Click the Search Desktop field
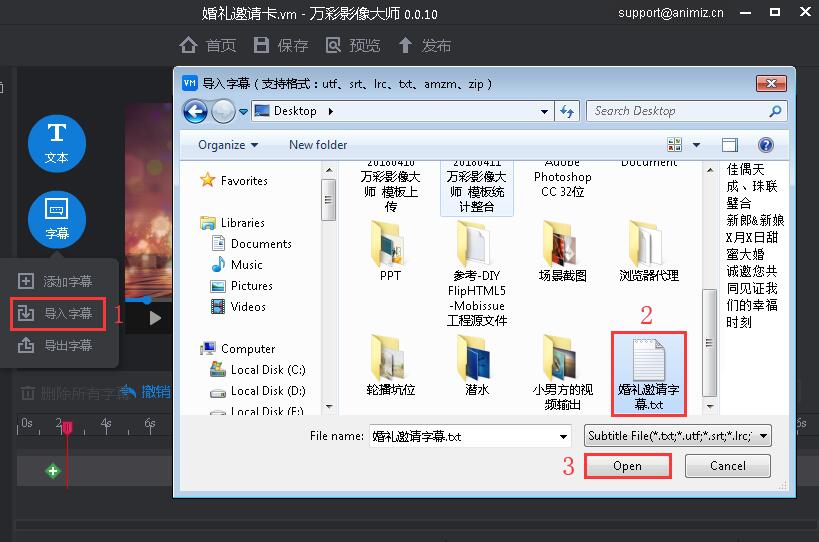This screenshot has width=819, height=542. [686, 111]
